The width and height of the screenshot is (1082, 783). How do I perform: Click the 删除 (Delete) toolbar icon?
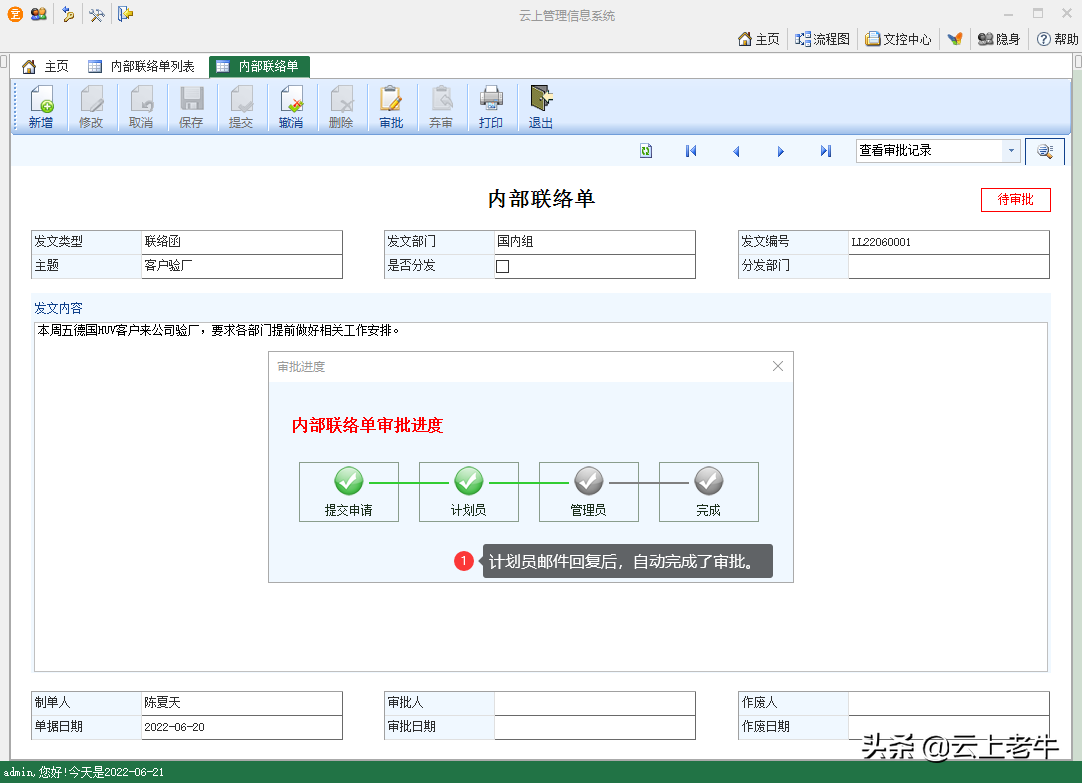point(341,106)
